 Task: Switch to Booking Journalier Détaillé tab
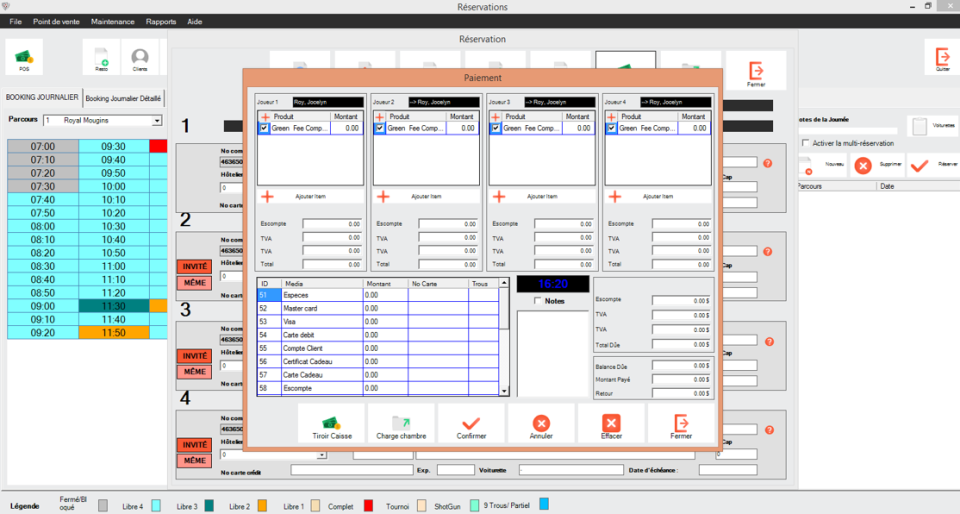(x=124, y=98)
